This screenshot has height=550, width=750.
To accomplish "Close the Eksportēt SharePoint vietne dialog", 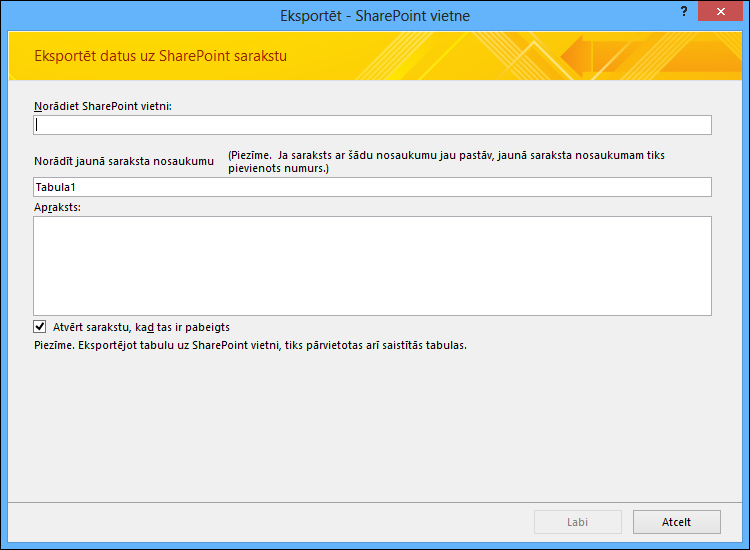I will (720, 11).
